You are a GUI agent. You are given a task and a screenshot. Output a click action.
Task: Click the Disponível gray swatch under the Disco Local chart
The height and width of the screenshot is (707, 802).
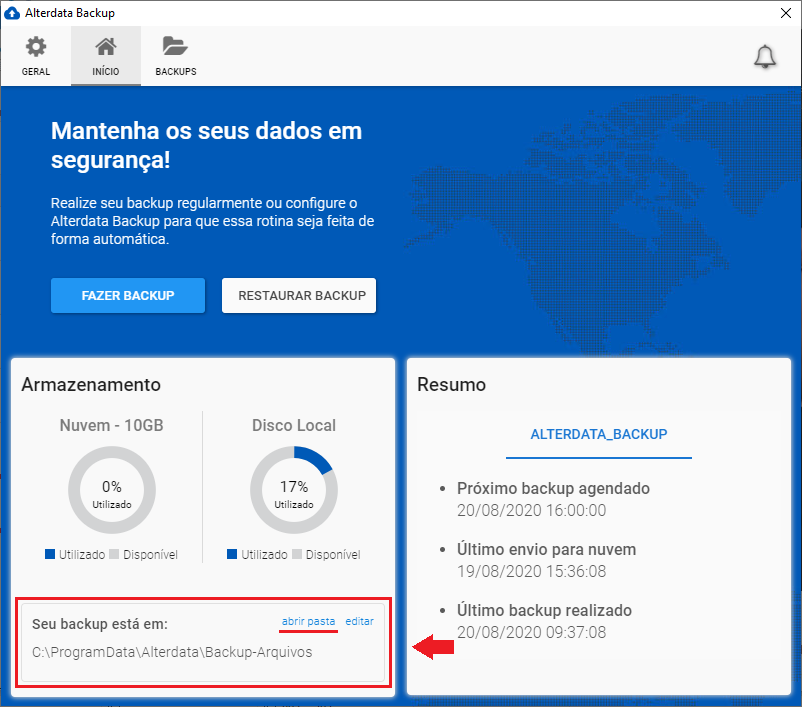pos(297,554)
